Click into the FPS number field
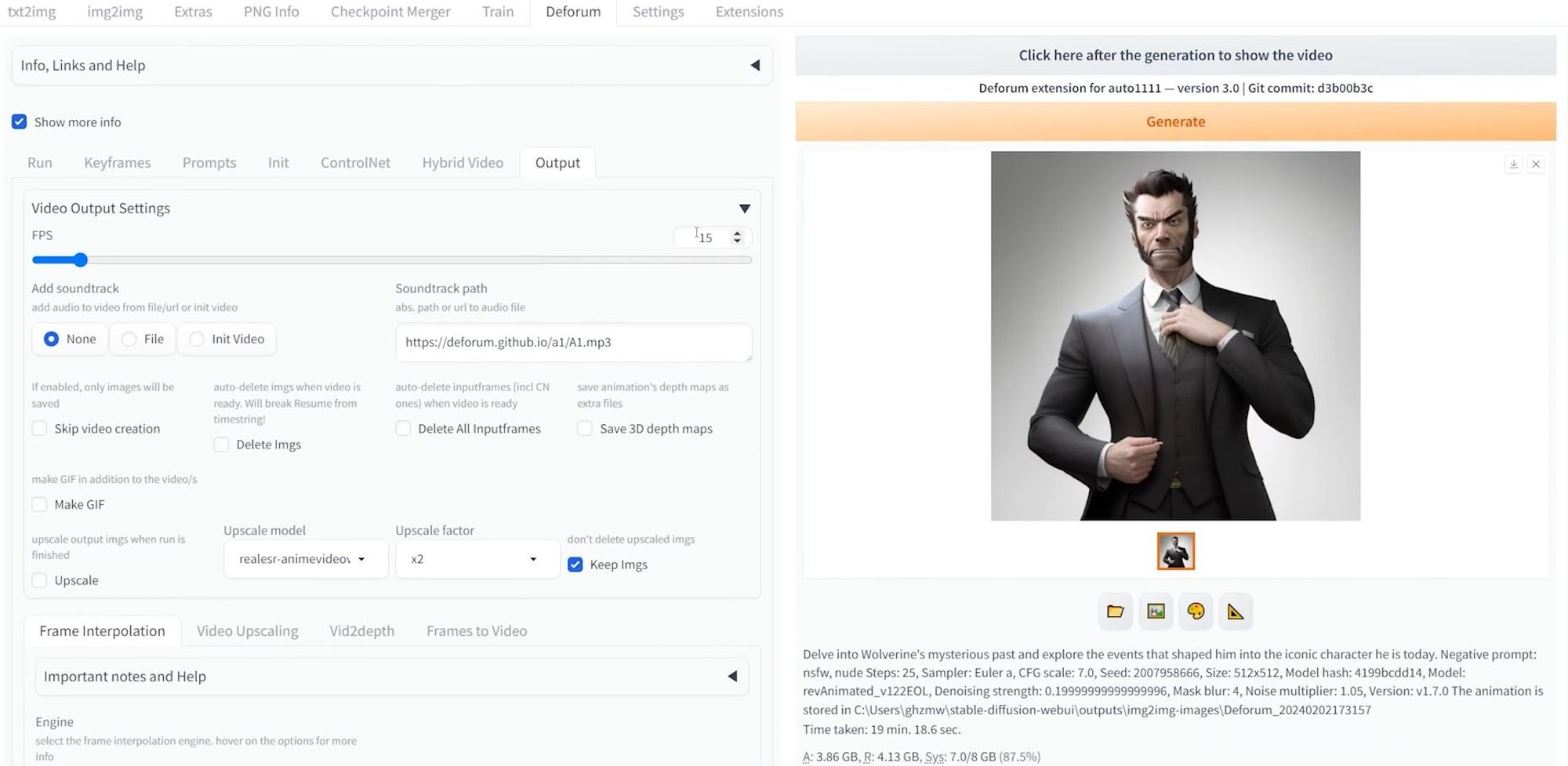1568x766 pixels. pos(706,237)
